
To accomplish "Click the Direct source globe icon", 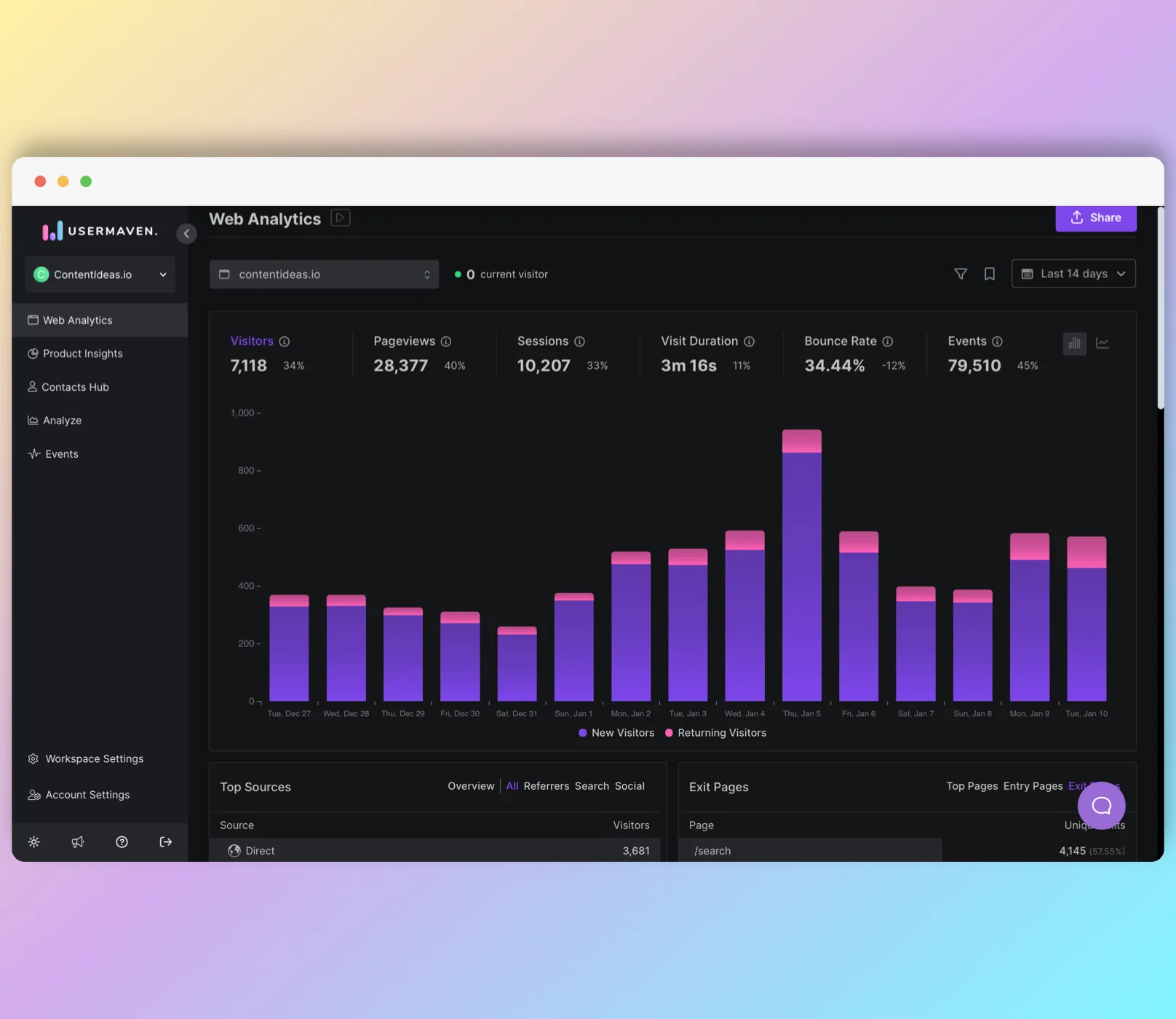I will (234, 851).
